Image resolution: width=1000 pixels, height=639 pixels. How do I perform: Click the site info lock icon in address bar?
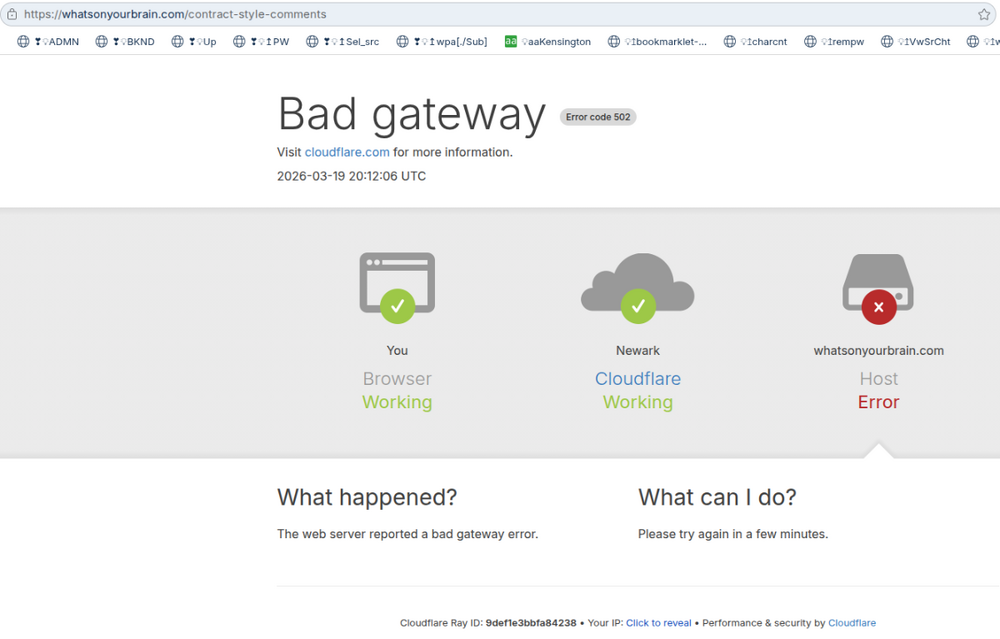[12, 14]
